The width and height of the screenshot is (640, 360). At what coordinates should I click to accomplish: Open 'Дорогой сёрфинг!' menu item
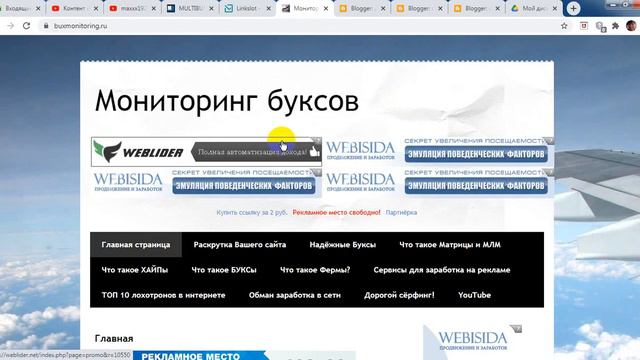click(399, 295)
